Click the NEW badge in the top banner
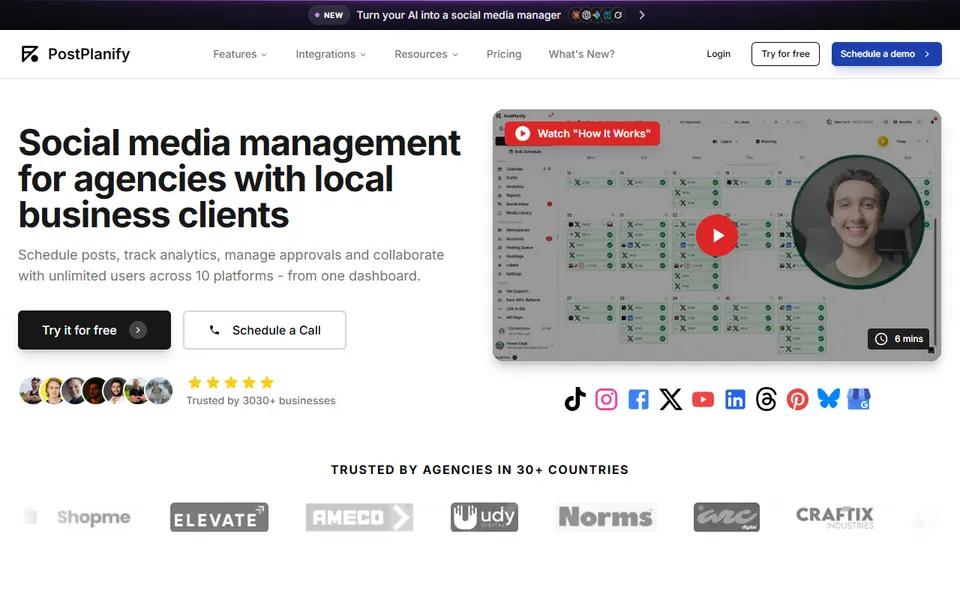 pyautogui.click(x=329, y=15)
